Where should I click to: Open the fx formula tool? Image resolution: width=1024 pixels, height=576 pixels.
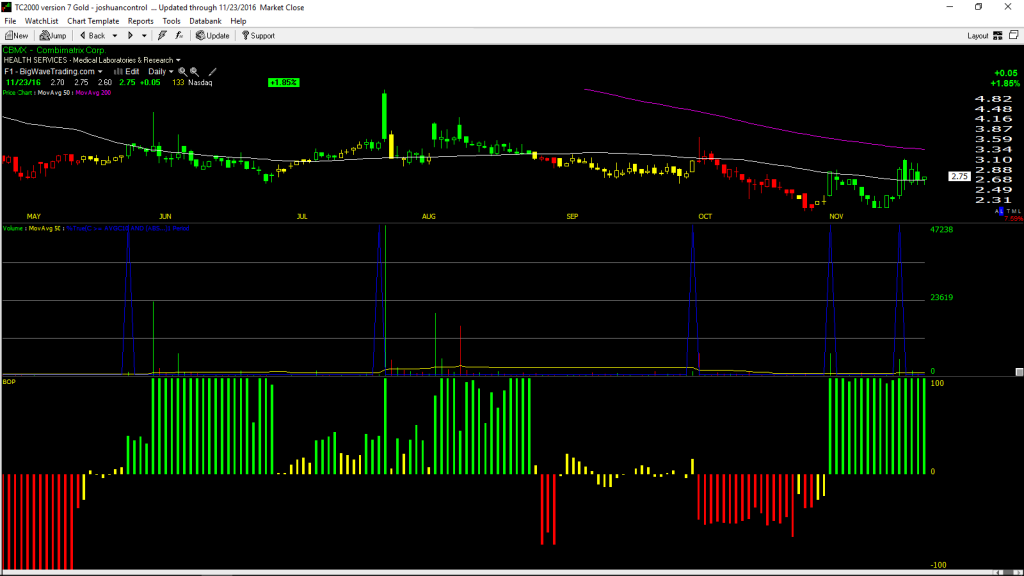[x=179, y=36]
